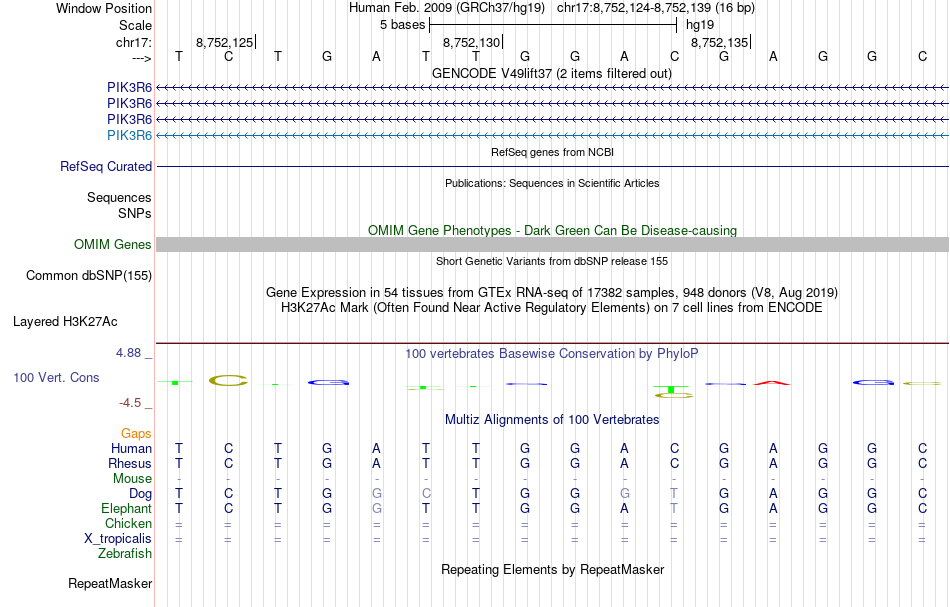The width and height of the screenshot is (950, 607).
Task: Click the Gaps label in Multiz alignment
Action: 136,433
